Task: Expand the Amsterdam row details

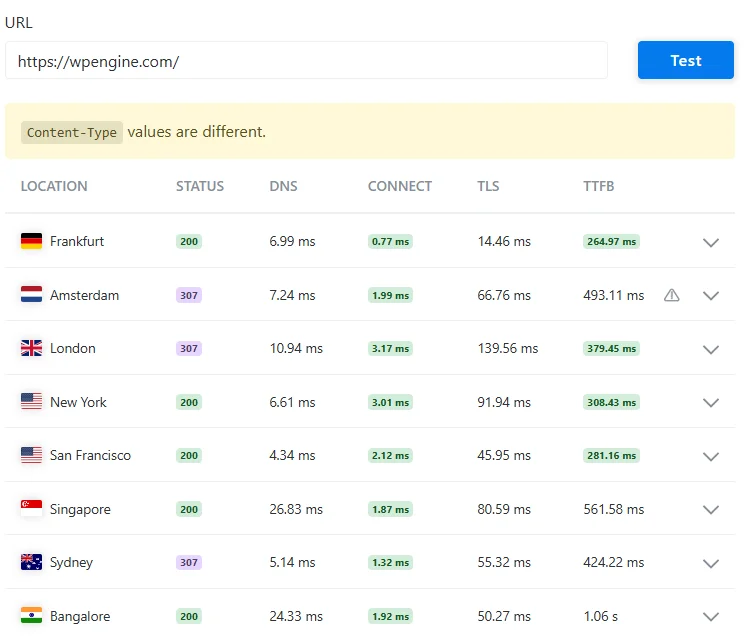Action: 710,295
